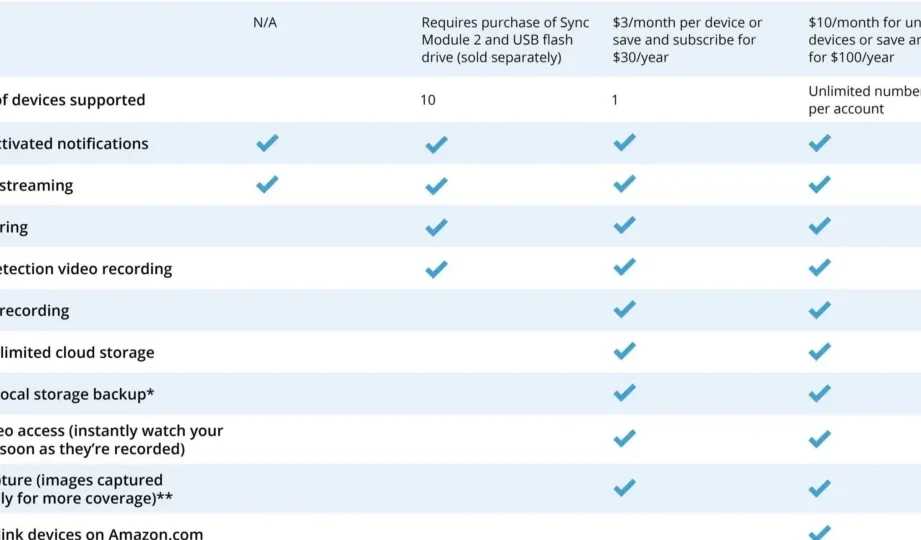921x540 pixels.
Task: Click the Sync Module column checkmark in the streaming row
Action: tap(436, 186)
